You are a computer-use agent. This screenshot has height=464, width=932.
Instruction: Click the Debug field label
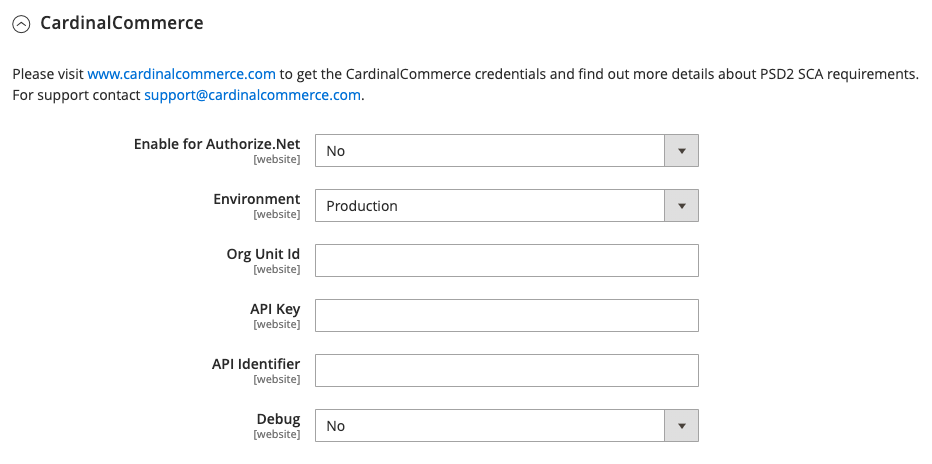pyautogui.click(x=278, y=419)
